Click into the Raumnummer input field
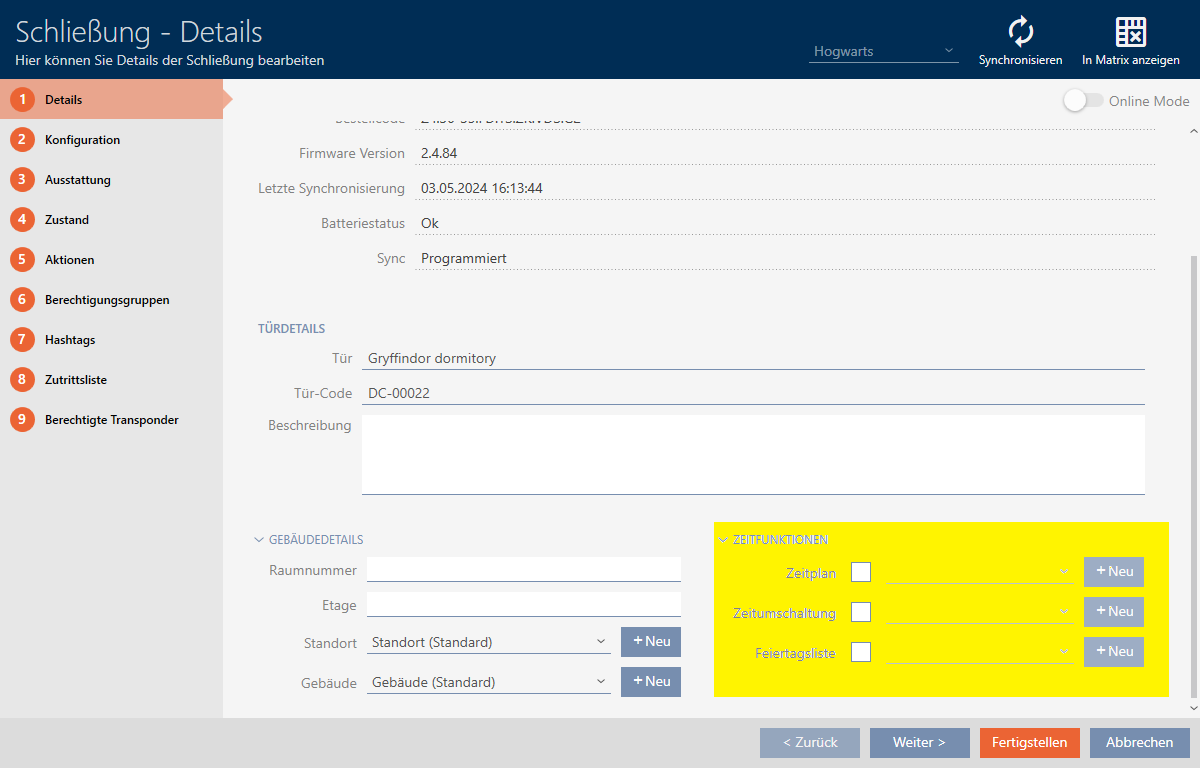The height and width of the screenshot is (768, 1200). [x=523, y=570]
